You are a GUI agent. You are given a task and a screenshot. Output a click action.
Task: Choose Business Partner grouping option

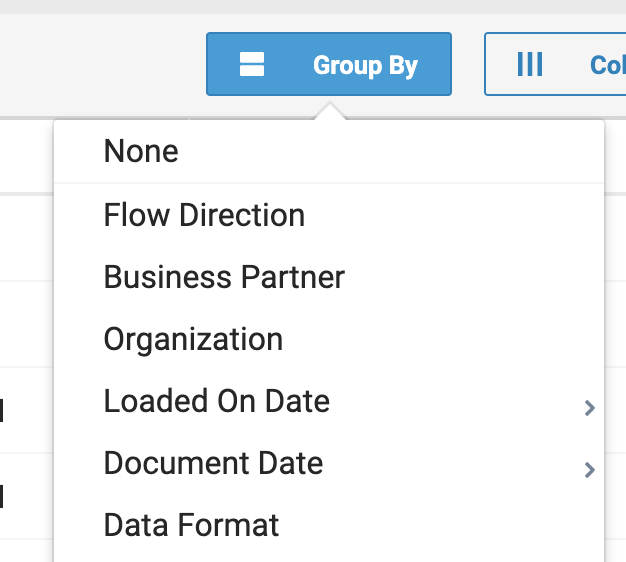329,277
